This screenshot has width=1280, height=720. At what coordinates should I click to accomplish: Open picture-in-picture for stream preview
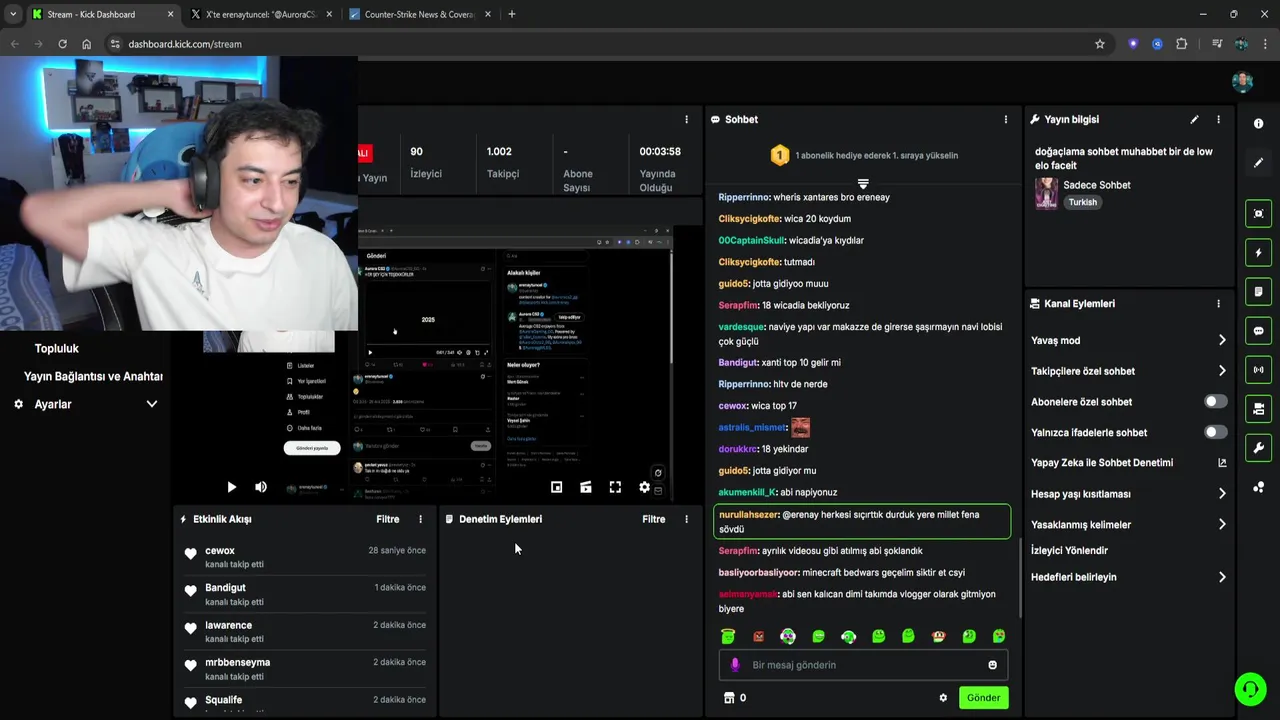coord(556,487)
